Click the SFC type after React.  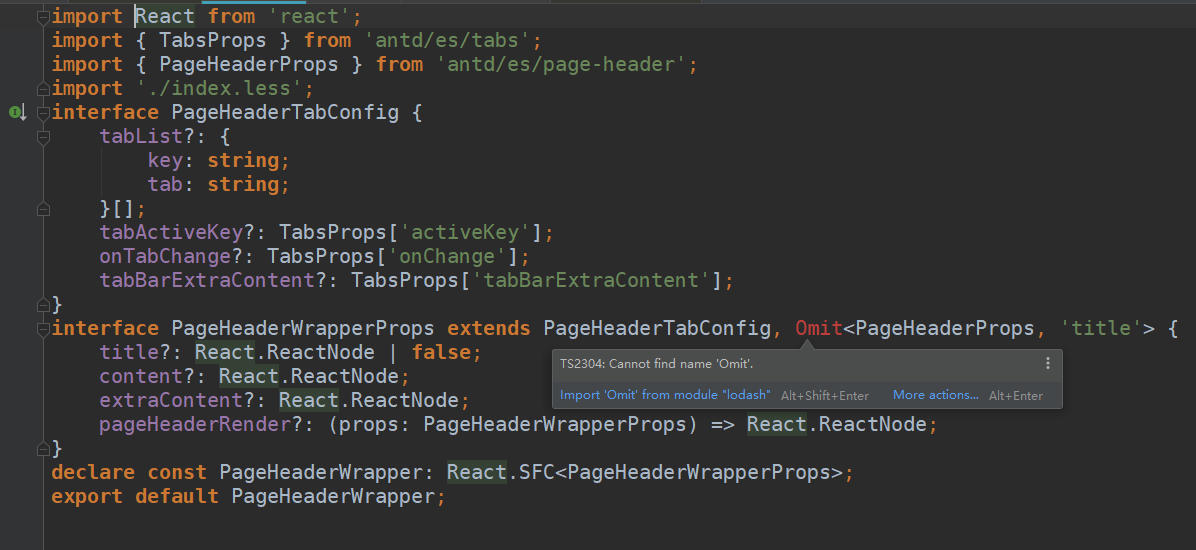click(535, 473)
